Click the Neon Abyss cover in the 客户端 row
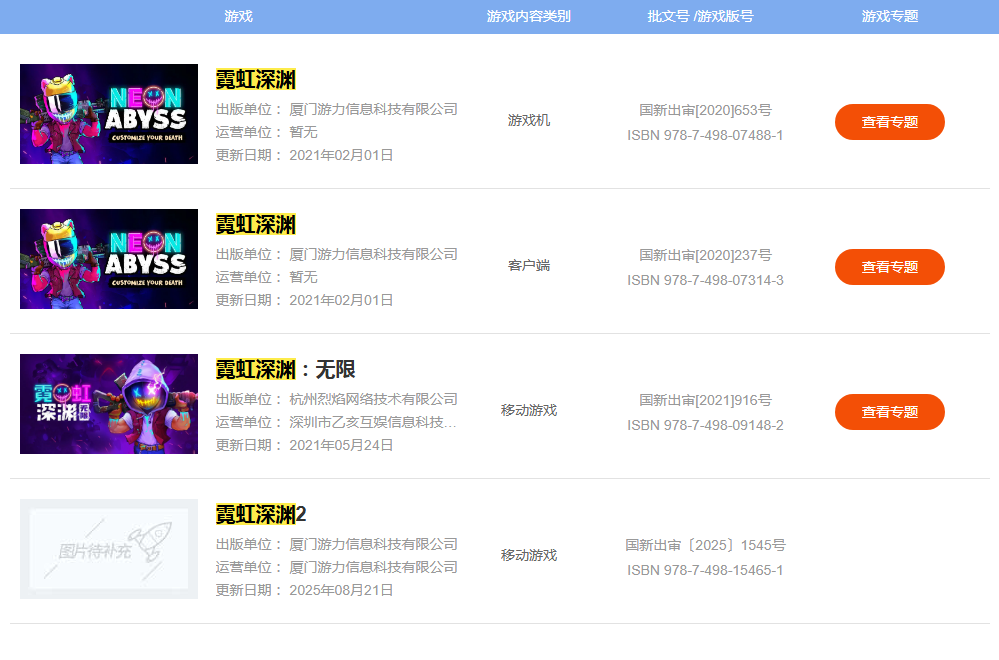 pyautogui.click(x=109, y=259)
